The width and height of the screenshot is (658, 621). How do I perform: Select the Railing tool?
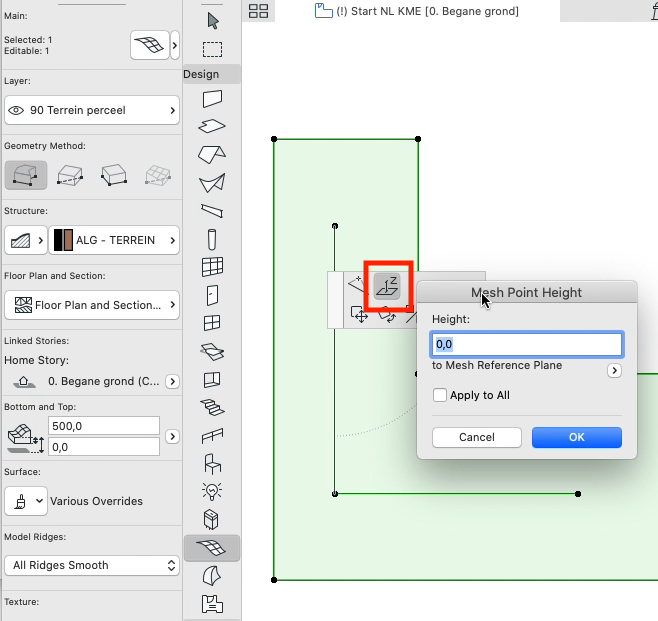click(x=212, y=436)
